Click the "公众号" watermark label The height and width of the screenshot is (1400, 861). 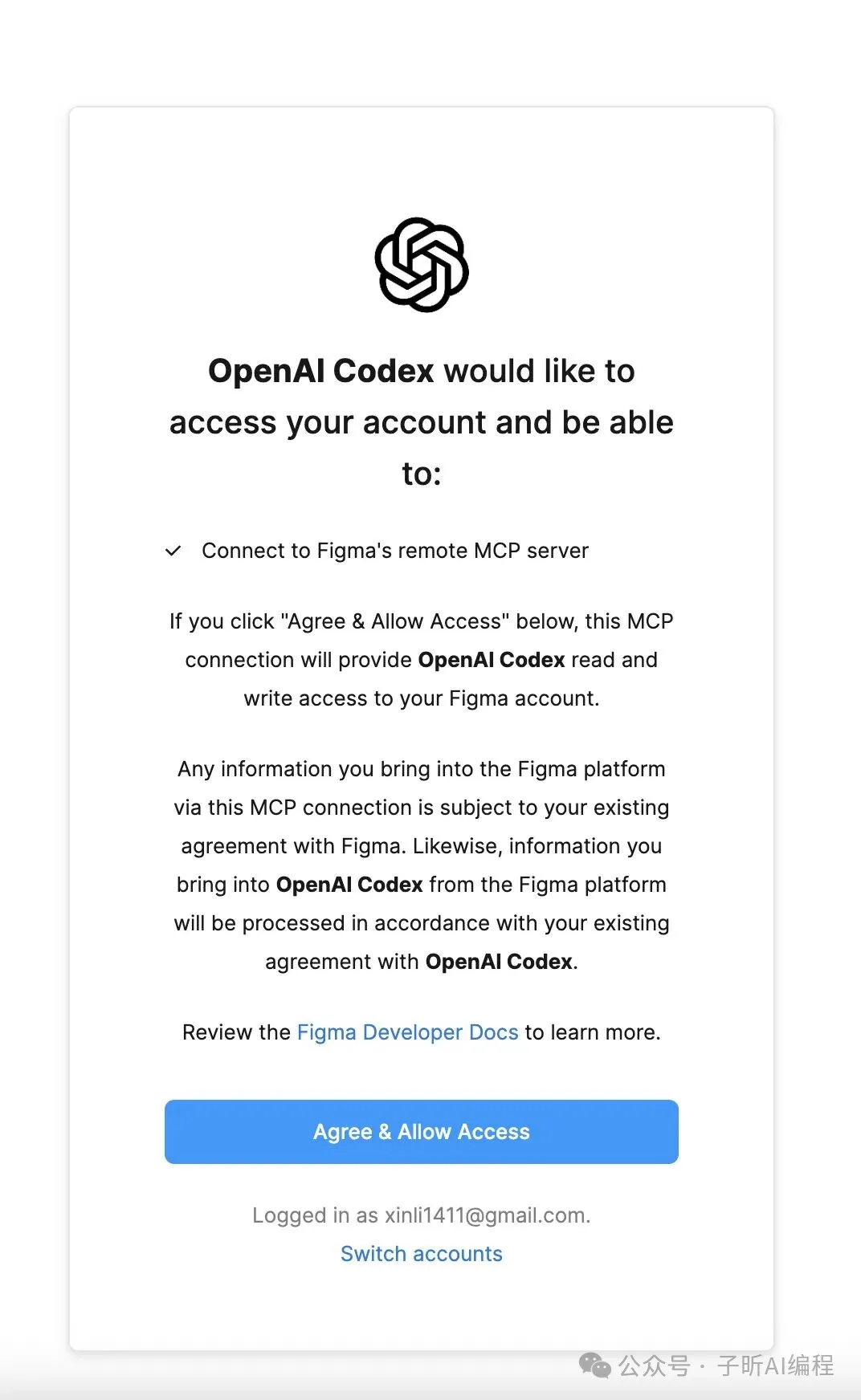(653, 1365)
